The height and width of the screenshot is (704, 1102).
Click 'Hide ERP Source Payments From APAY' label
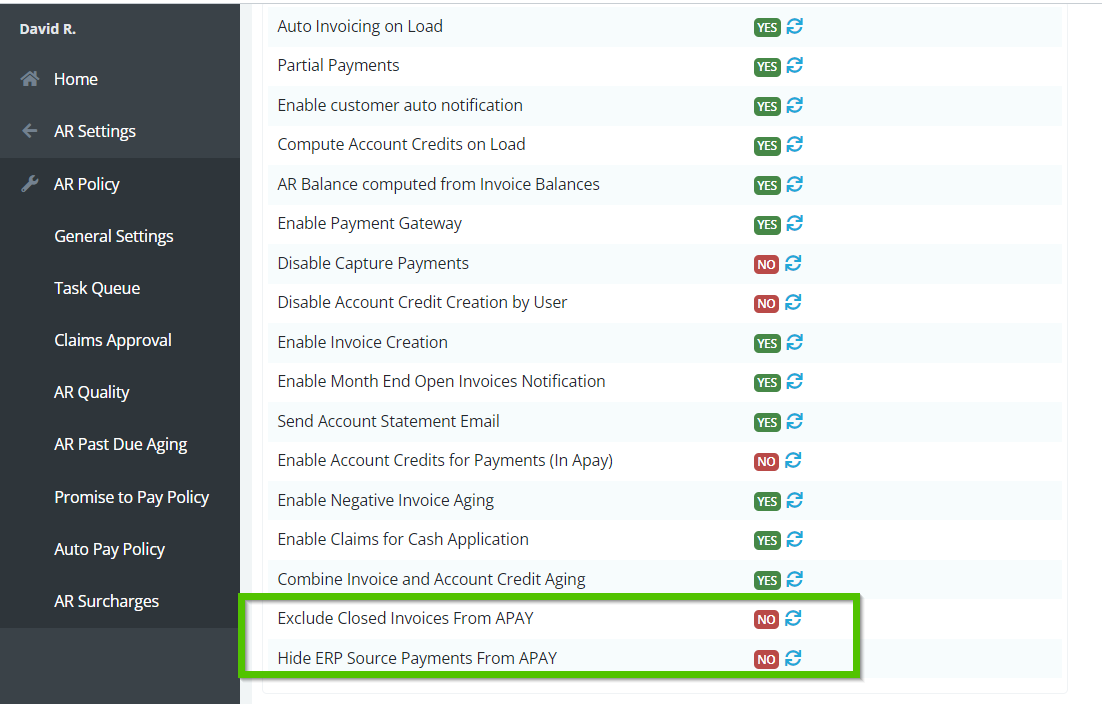tap(417, 658)
